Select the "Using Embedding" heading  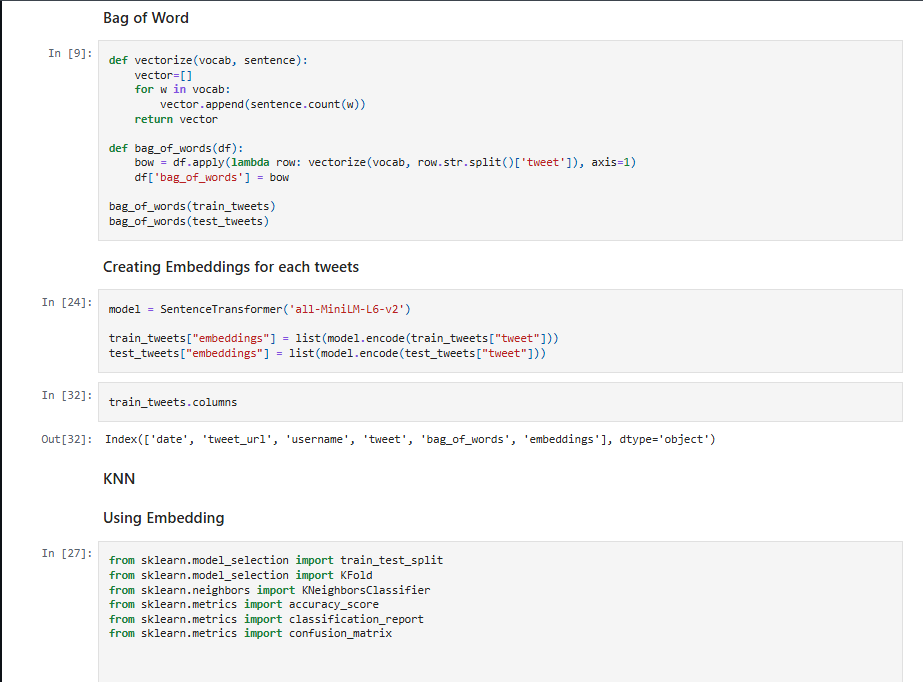(164, 518)
